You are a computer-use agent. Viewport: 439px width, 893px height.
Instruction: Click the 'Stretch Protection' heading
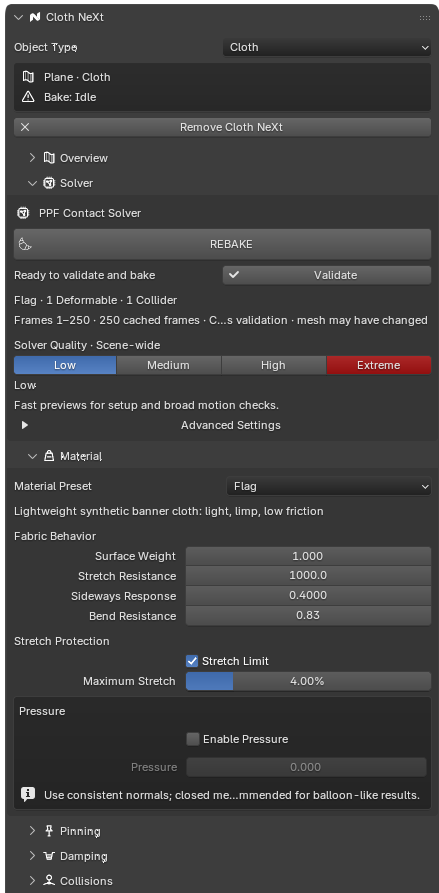(61, 641)
